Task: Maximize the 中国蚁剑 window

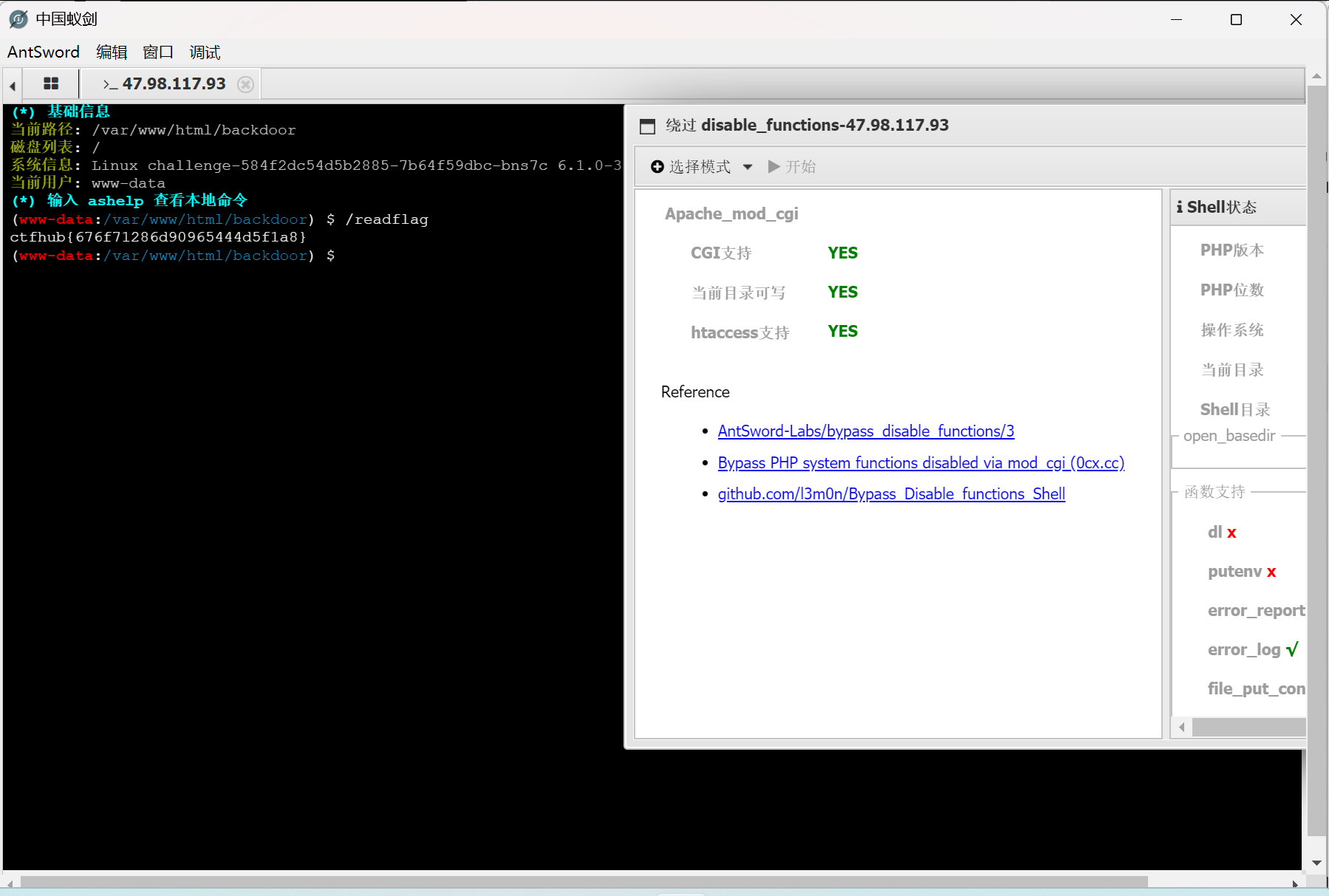Action: (x=1236, y=20)
